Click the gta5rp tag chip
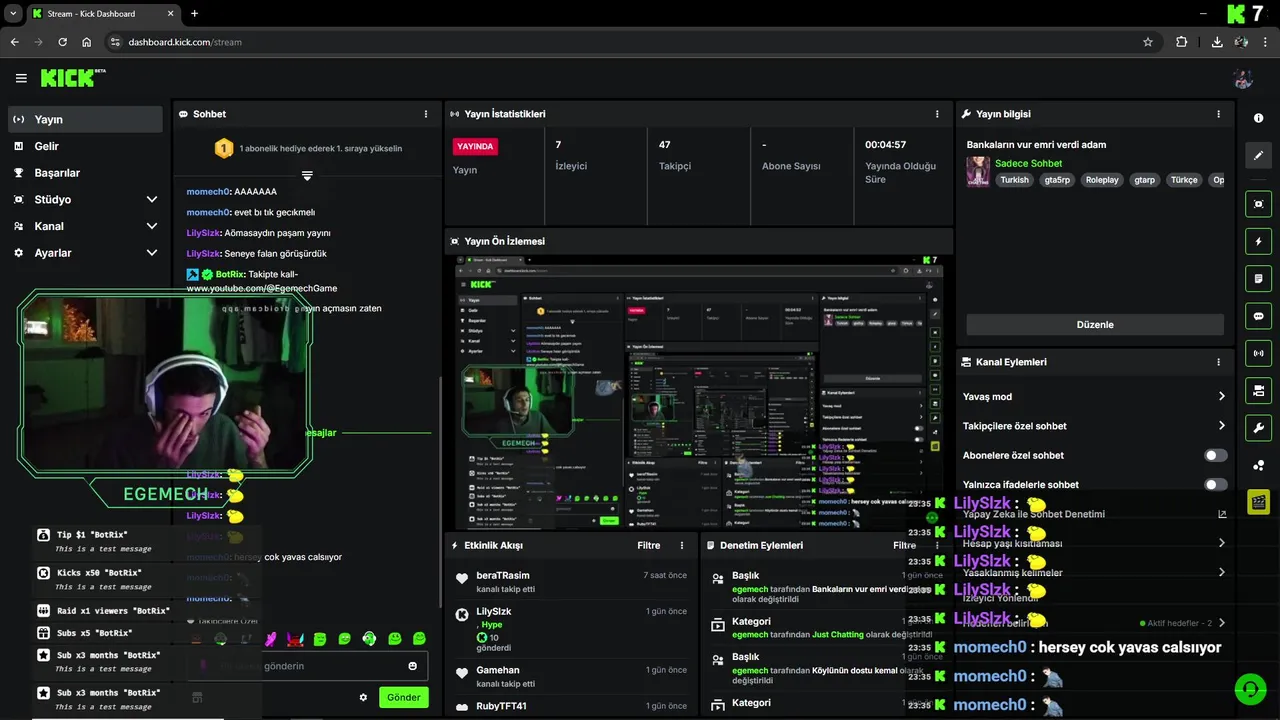Viewport: 1280px width, 720px height. click(x=1057, y=180)
